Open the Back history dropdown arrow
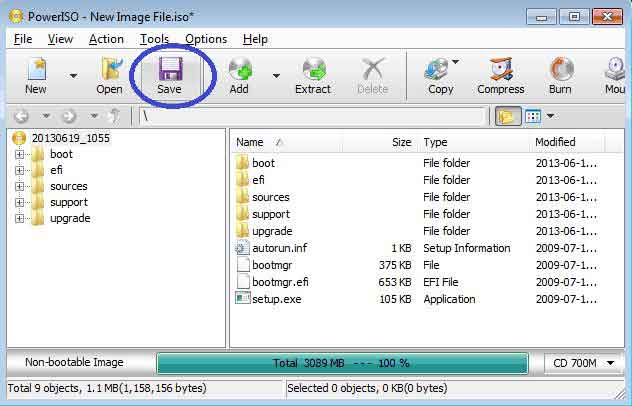This screenshot has height=406, width=632. (46, 117)
